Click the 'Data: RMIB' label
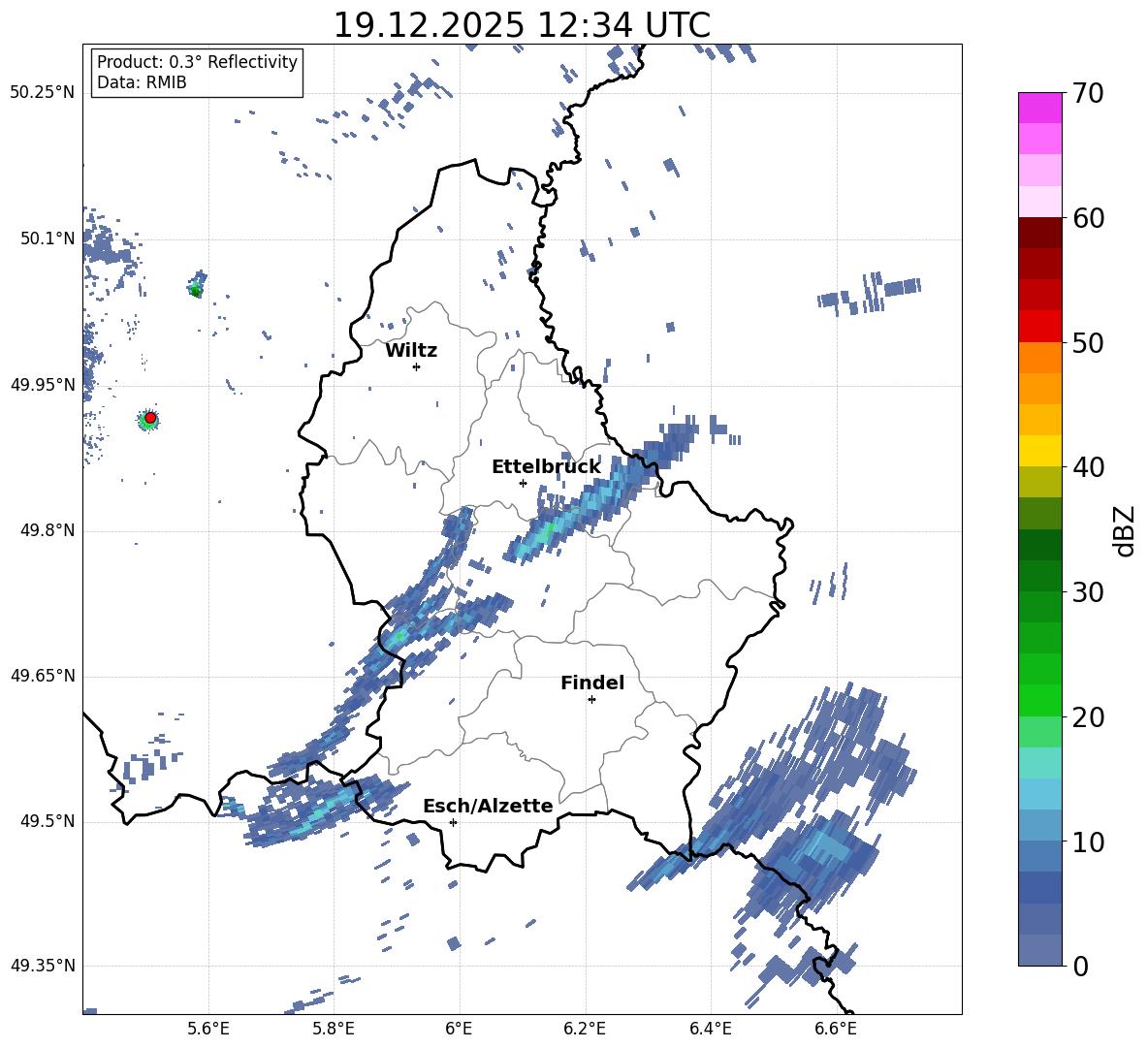The height and width of the screenshot is (1048, 1148). 142,82
